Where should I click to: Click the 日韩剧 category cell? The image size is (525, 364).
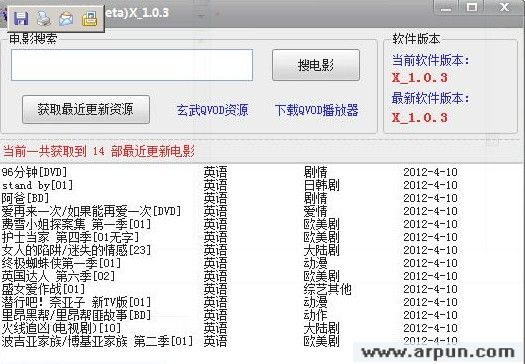[321, 185]
